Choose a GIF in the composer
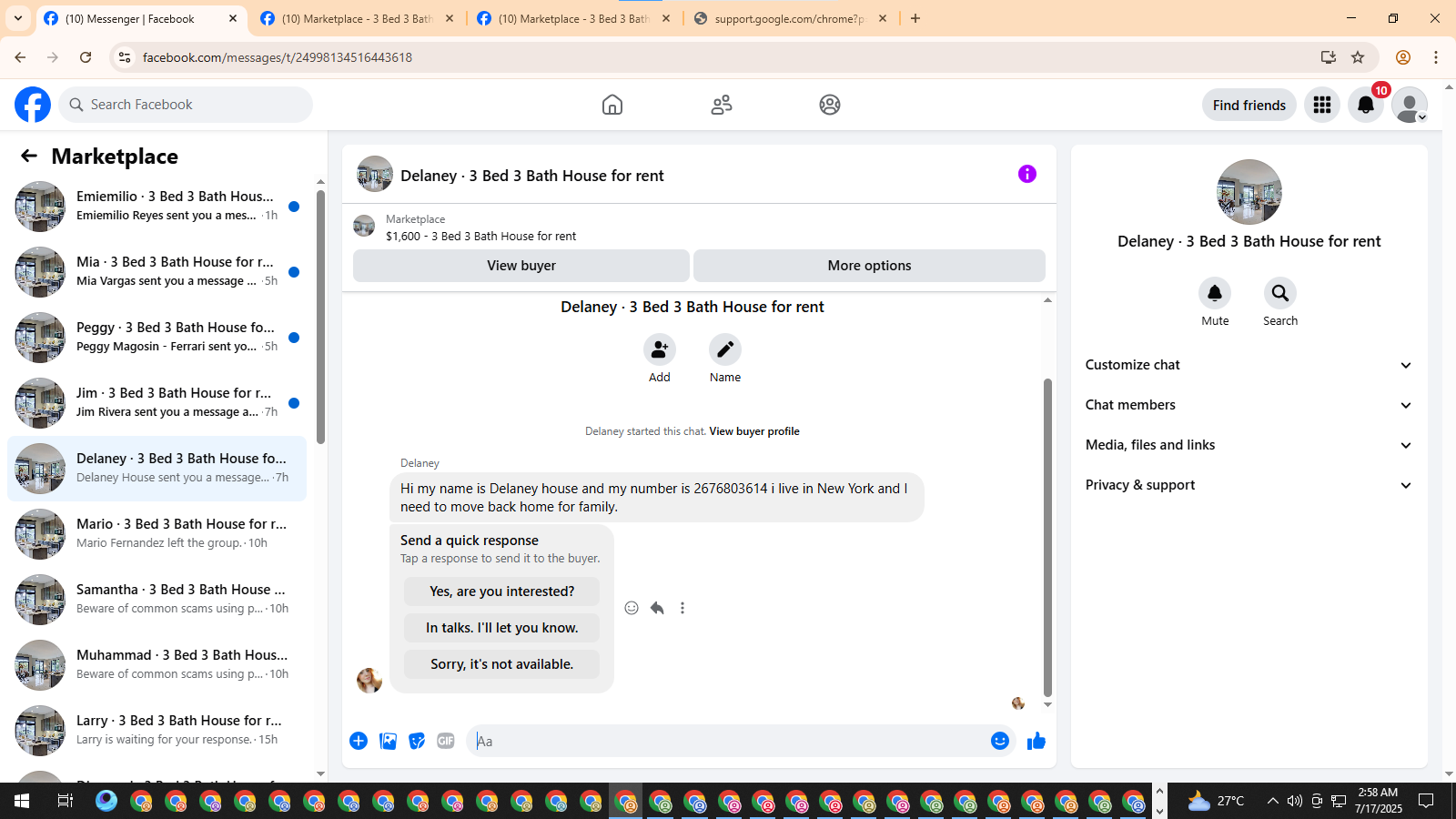This screenshot has width=1456, height=819. click(446, 741)
